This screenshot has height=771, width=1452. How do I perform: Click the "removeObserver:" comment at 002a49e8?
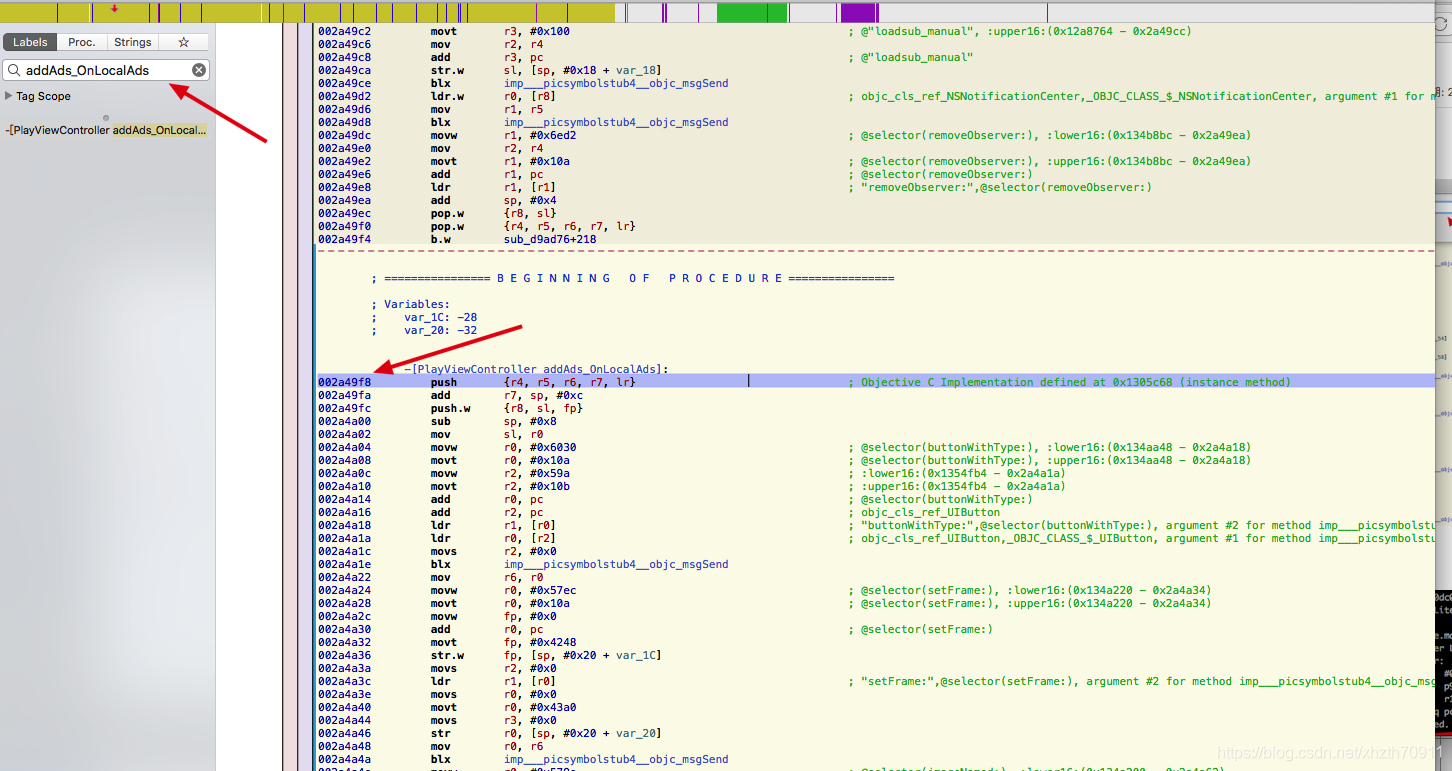(x=999, y=187)
